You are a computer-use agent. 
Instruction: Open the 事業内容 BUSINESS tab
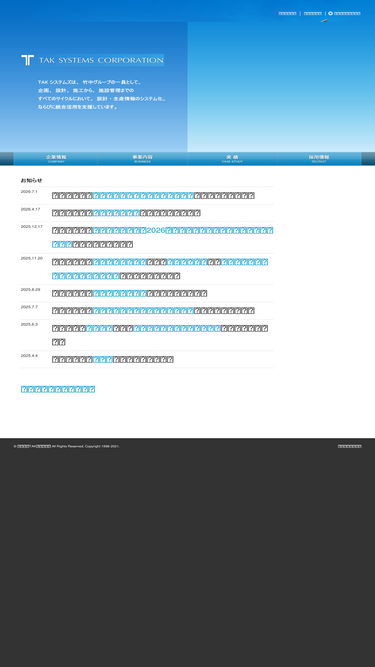(142, 159)
